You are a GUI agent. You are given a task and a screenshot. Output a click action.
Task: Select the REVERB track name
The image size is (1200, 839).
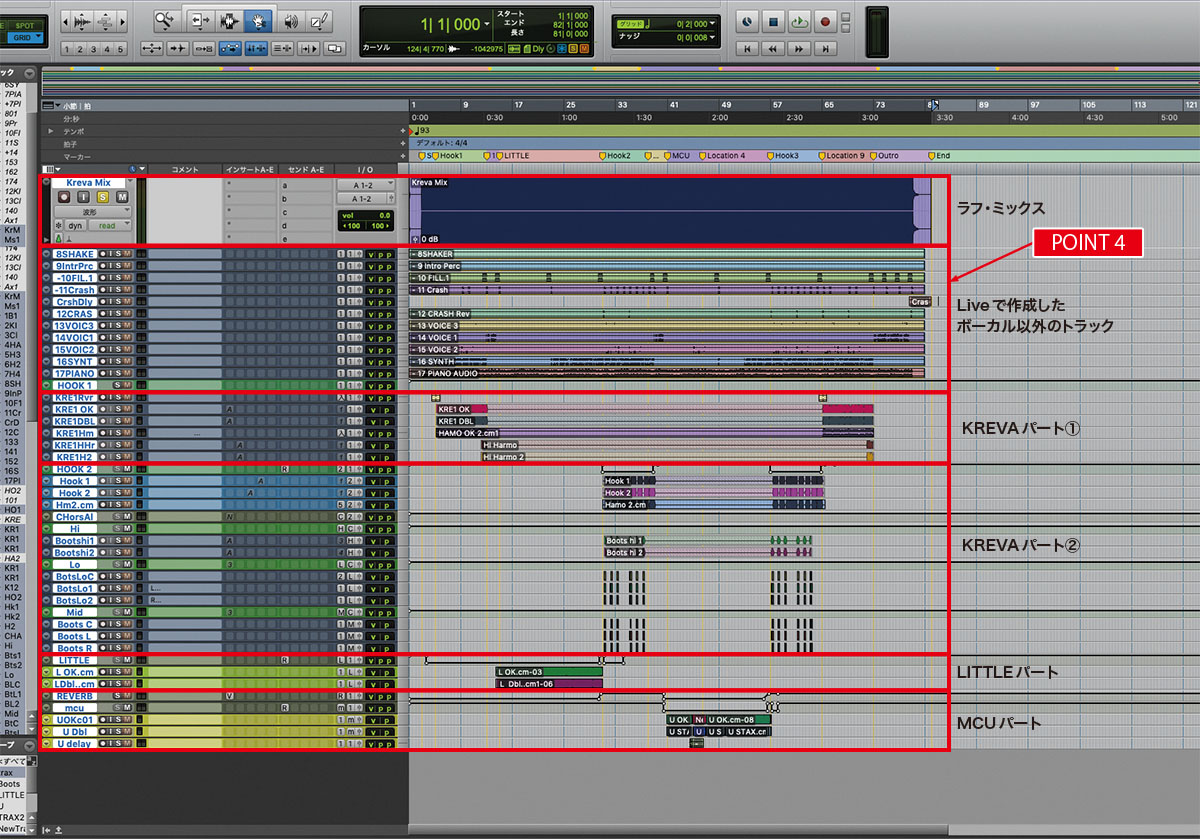point(74,695)
